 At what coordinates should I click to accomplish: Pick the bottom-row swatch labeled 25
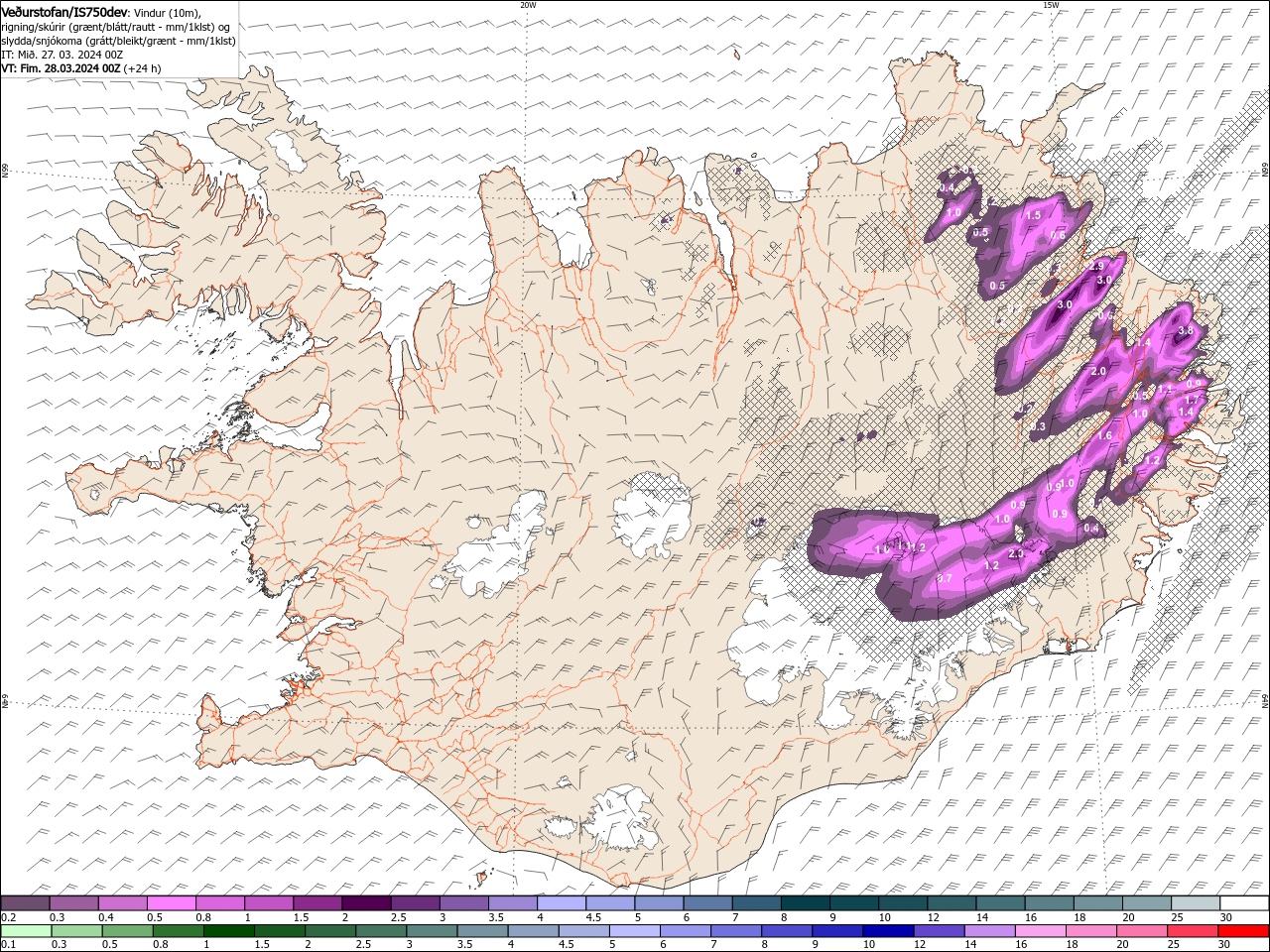(x=1194, y=931)
